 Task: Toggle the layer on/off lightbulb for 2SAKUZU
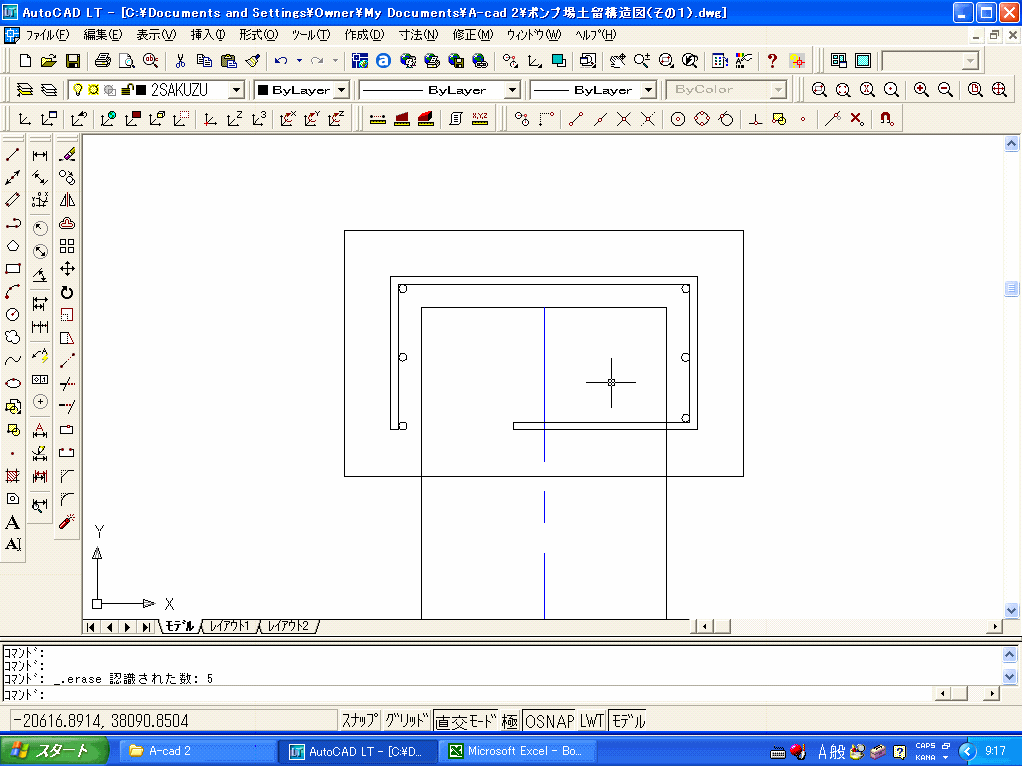pos(78,89)
